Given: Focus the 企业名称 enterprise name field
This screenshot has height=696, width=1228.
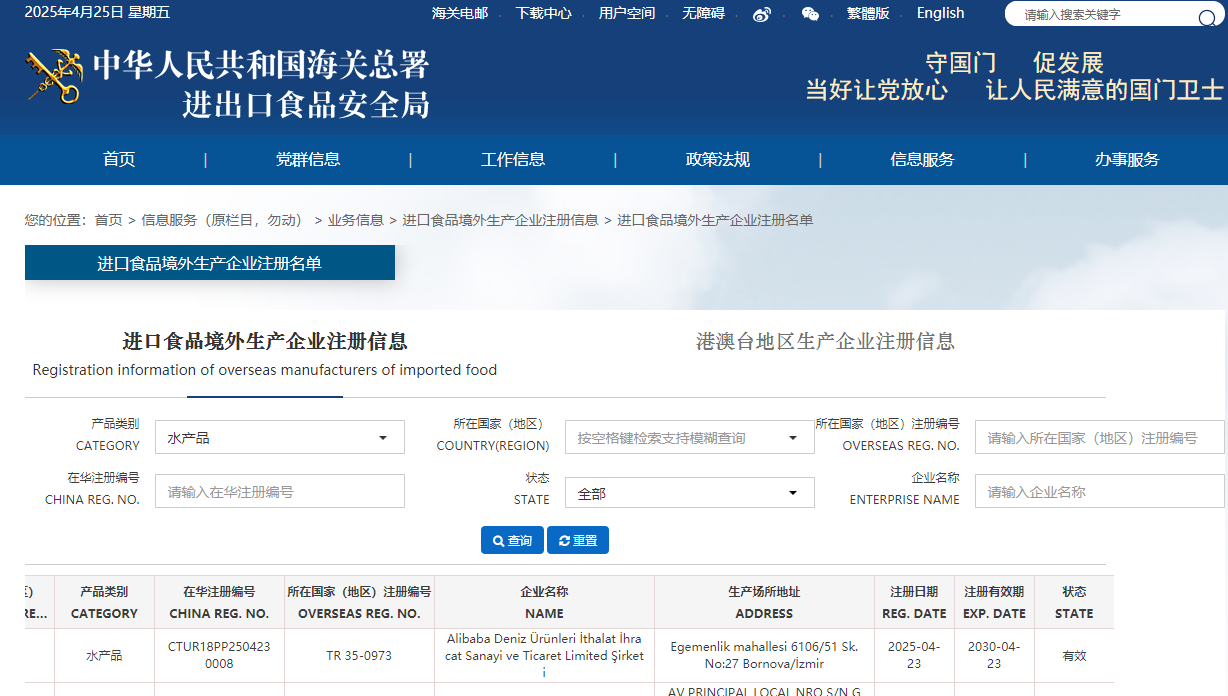Looking at the screenshot, I should tap(1099, 492).
